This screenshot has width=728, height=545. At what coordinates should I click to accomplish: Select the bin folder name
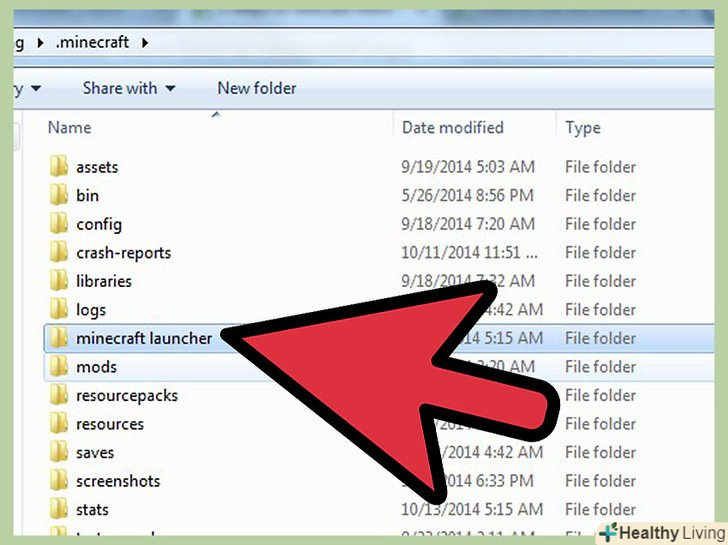point(87,195)
